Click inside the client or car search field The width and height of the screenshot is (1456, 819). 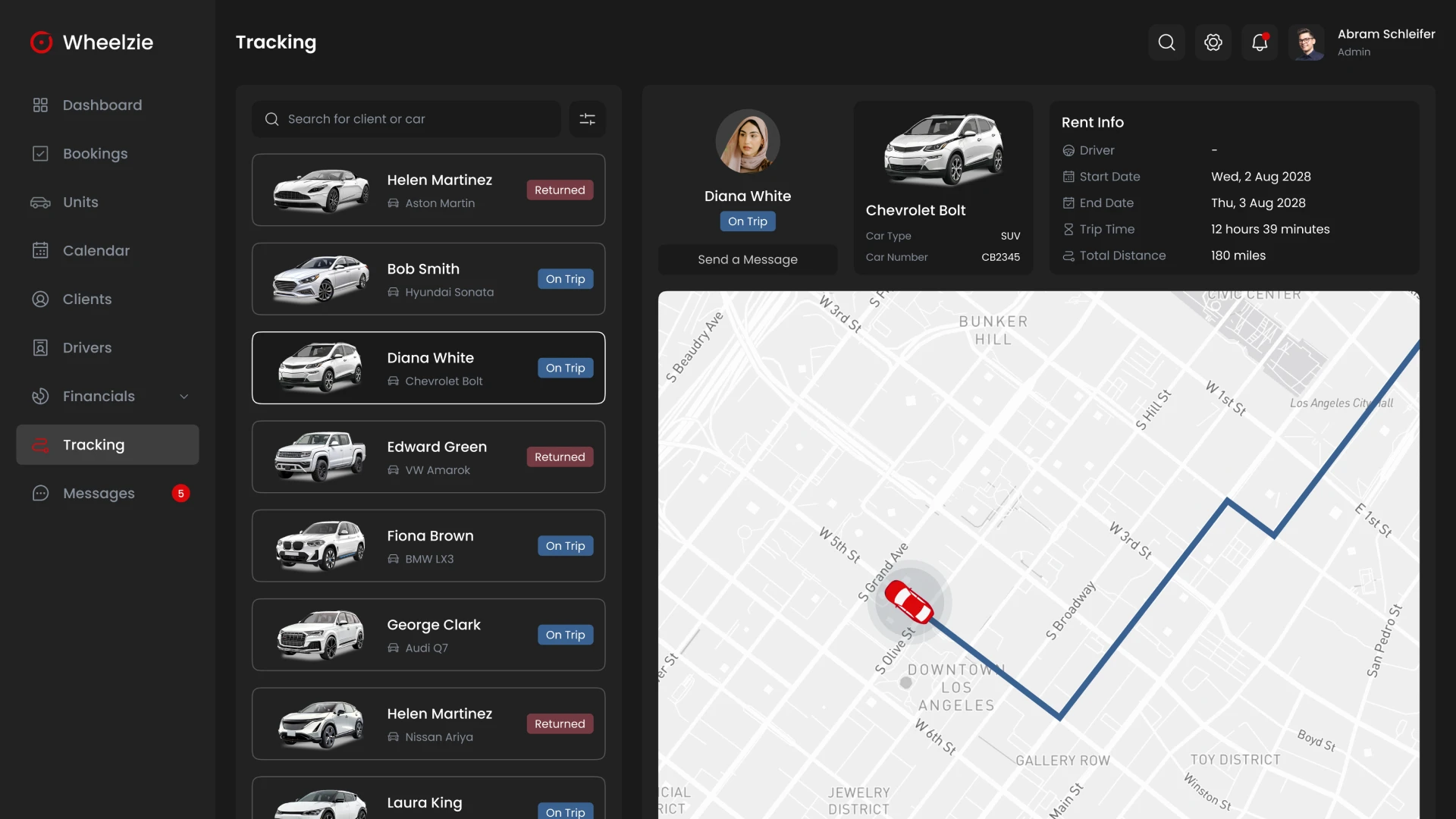coord(406,119)
